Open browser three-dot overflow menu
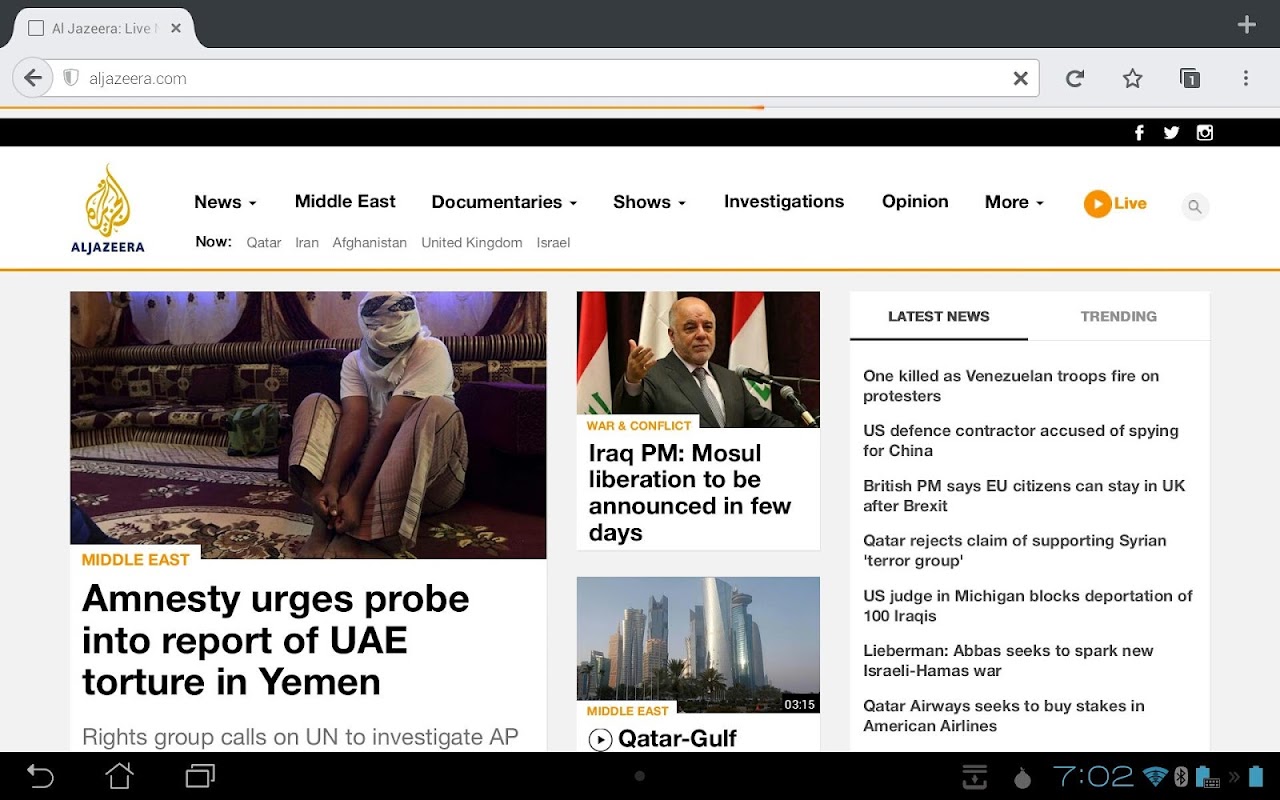This screenshot has width=1280, height=800. point(1246,78)
